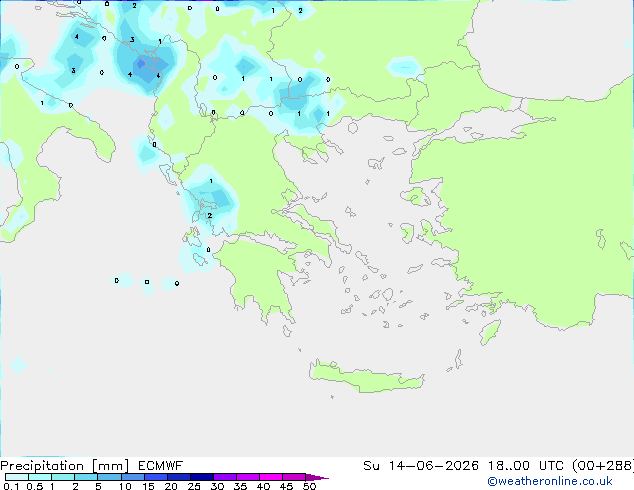This screenshot has width=634, height=490.
Task: Click the 10 to 15 mm legend swatch
Action: point(132,477)
